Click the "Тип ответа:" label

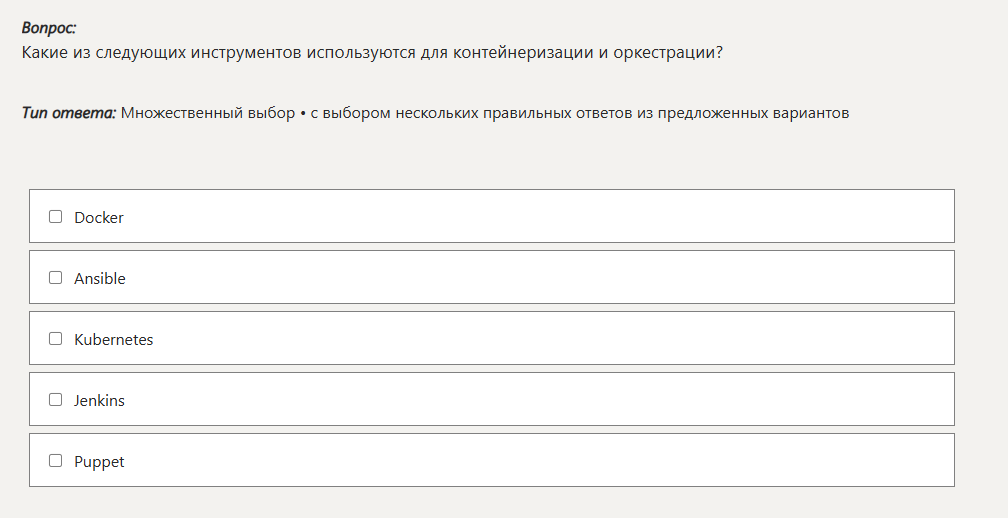coord(69,113)
